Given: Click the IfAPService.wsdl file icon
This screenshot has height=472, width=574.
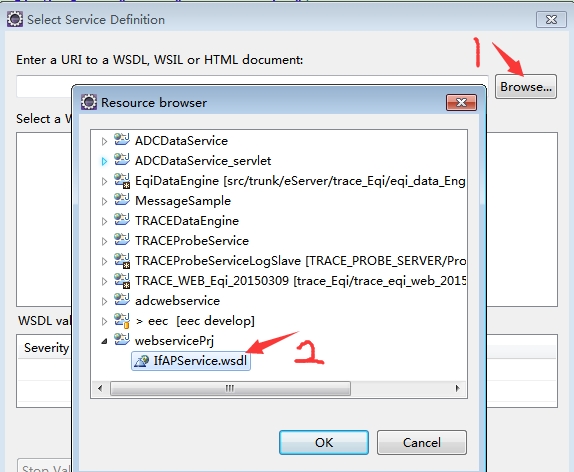Looking at the screenshot, I should click(x=142, y=361).
